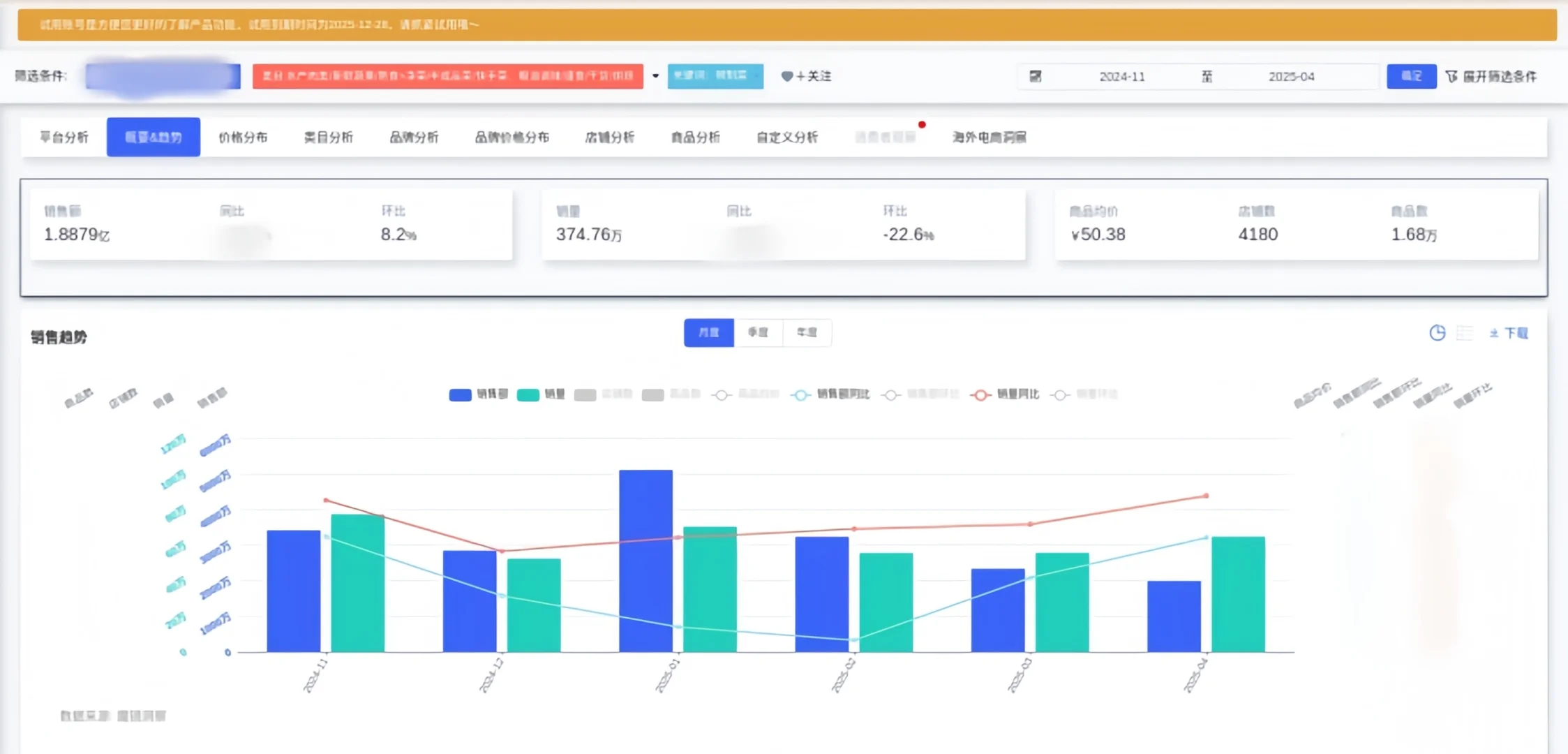Click the 2024-11 start date field

click(1121, 76)
